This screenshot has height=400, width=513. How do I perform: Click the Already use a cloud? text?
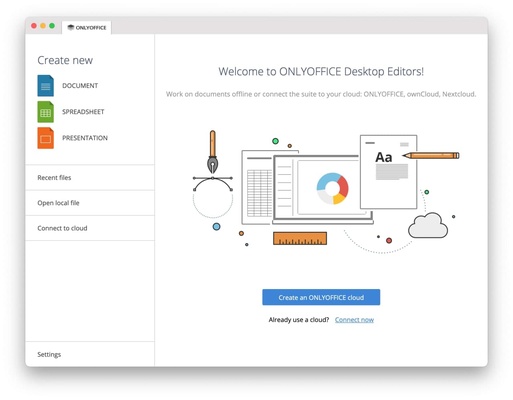point(299,320)
